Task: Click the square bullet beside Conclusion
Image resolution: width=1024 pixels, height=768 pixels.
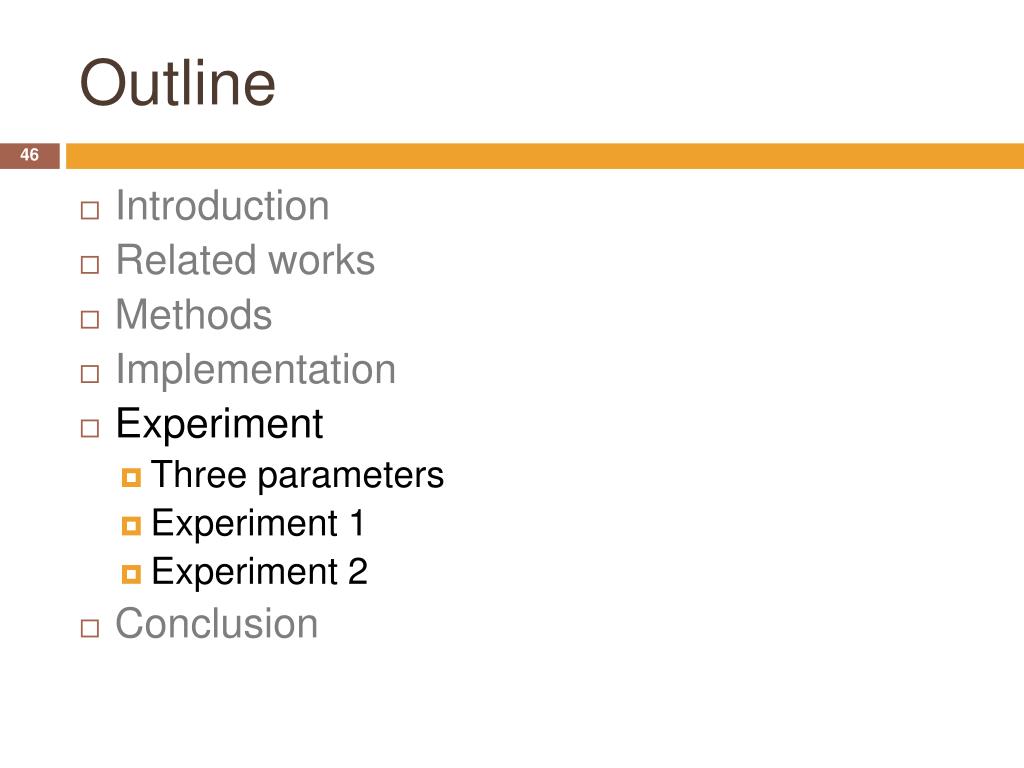Action: 89,628
